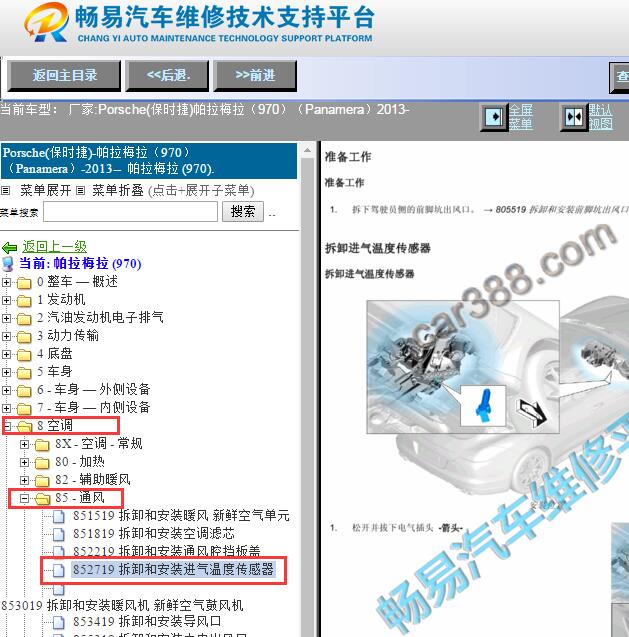Collapse the 85 - 通风 node
Viewport: 629px width, 637px height.
click(x=24, y=498)
